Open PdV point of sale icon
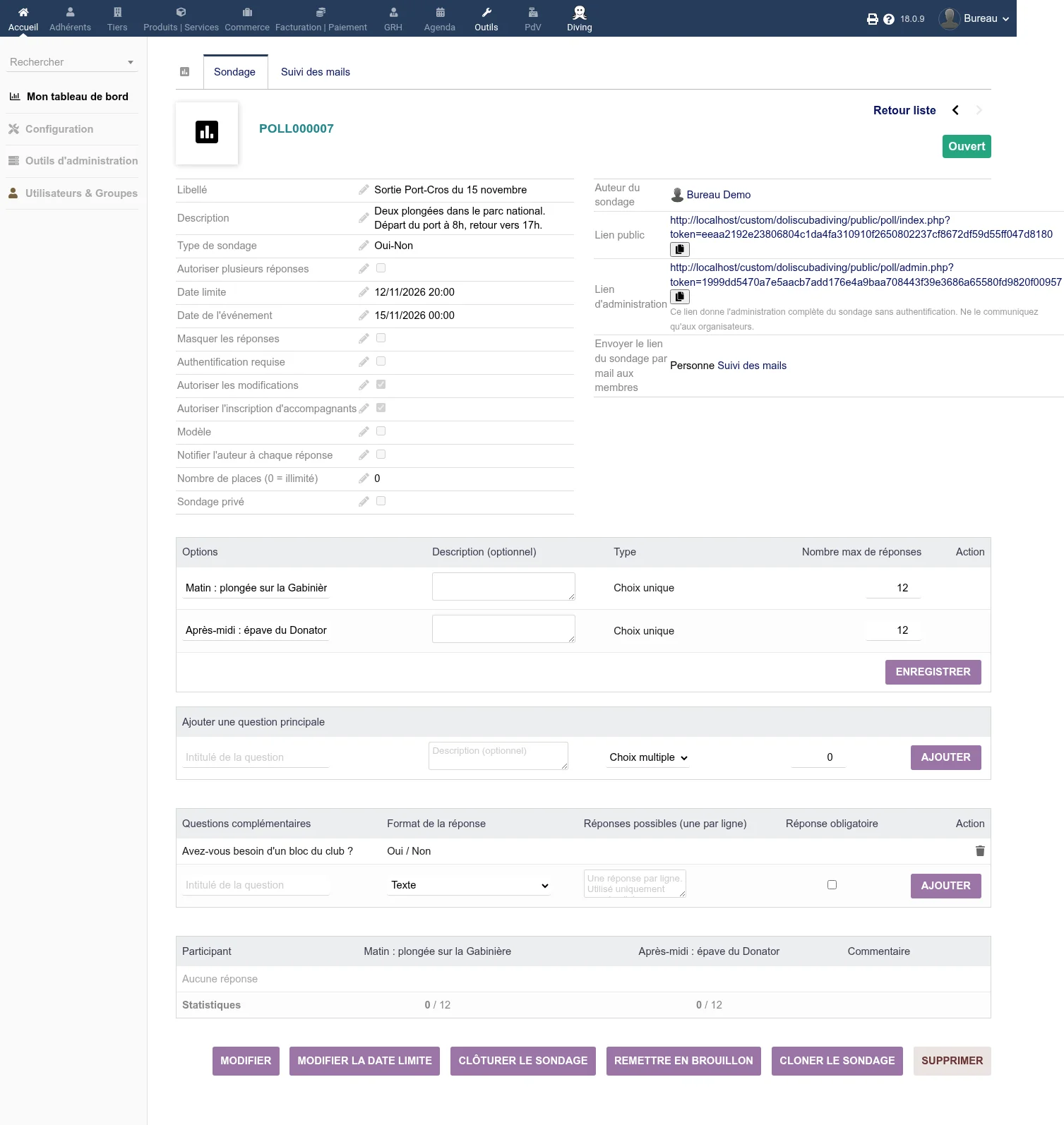The image size is (1064, 1125). 533,12
